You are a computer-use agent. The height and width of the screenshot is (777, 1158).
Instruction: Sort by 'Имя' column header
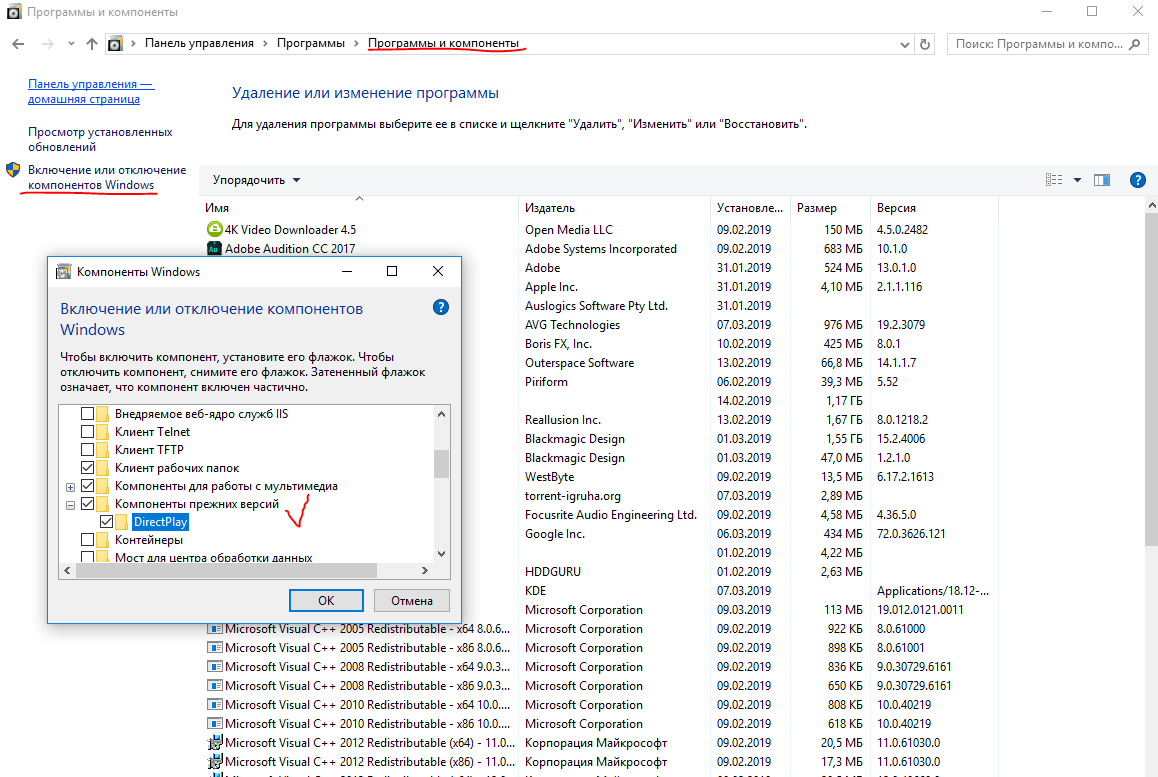tap(359, 208)
